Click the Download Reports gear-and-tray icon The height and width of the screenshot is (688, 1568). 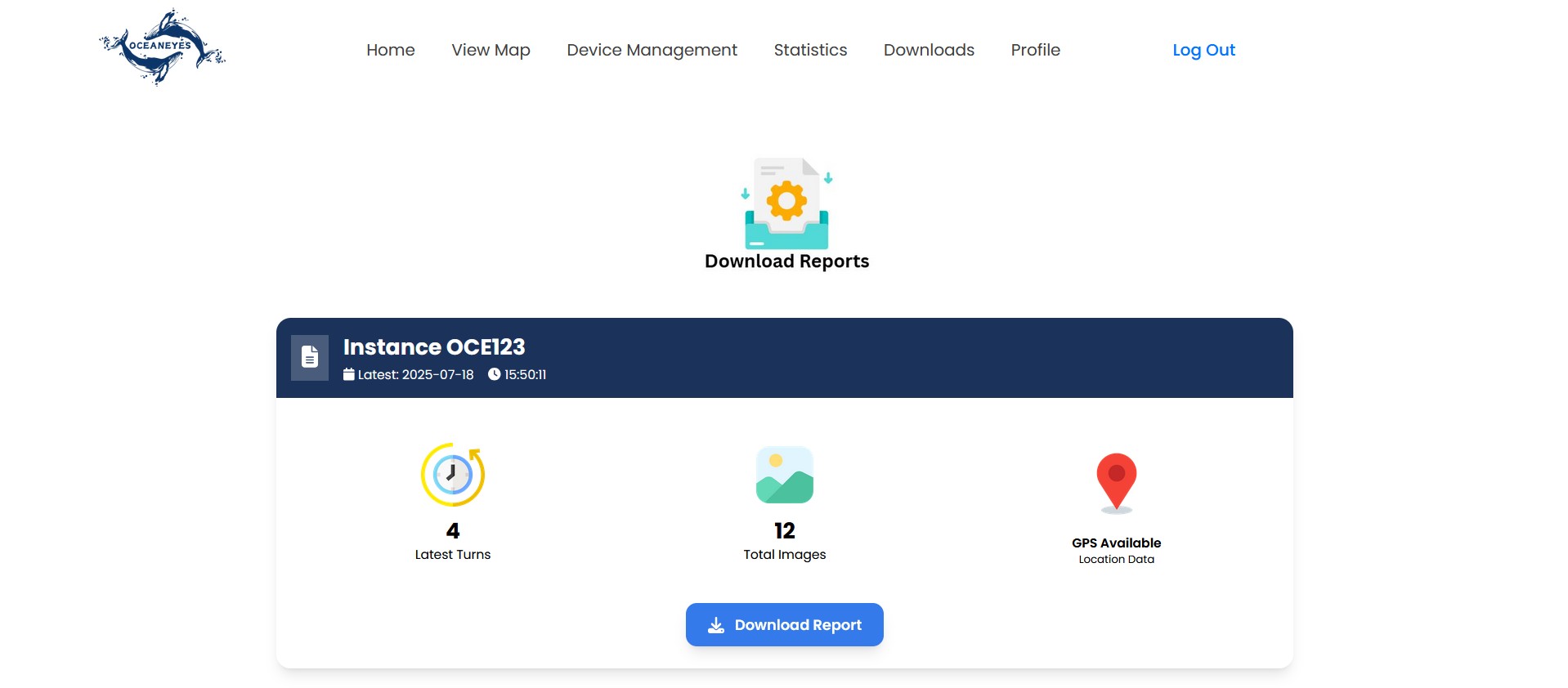coord(786,203)
